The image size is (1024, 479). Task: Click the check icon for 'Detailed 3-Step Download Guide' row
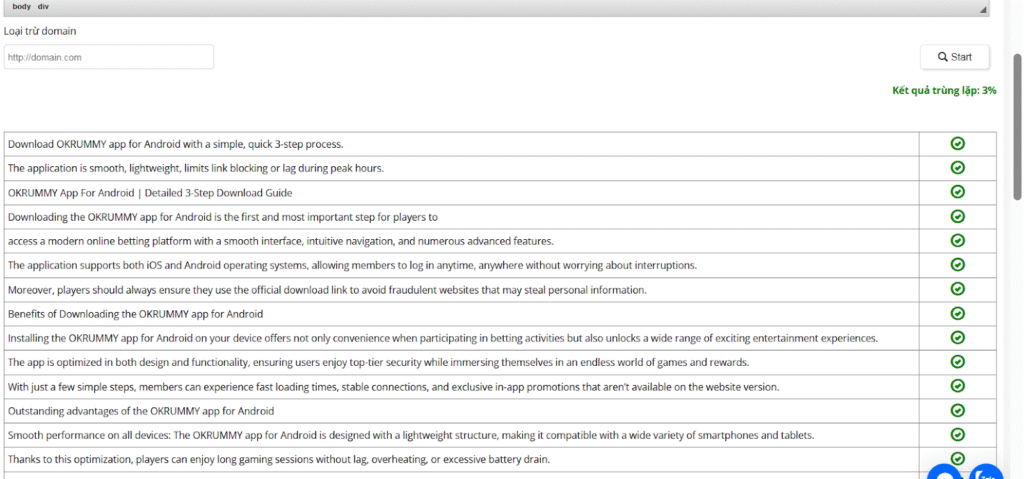(957, 192)
